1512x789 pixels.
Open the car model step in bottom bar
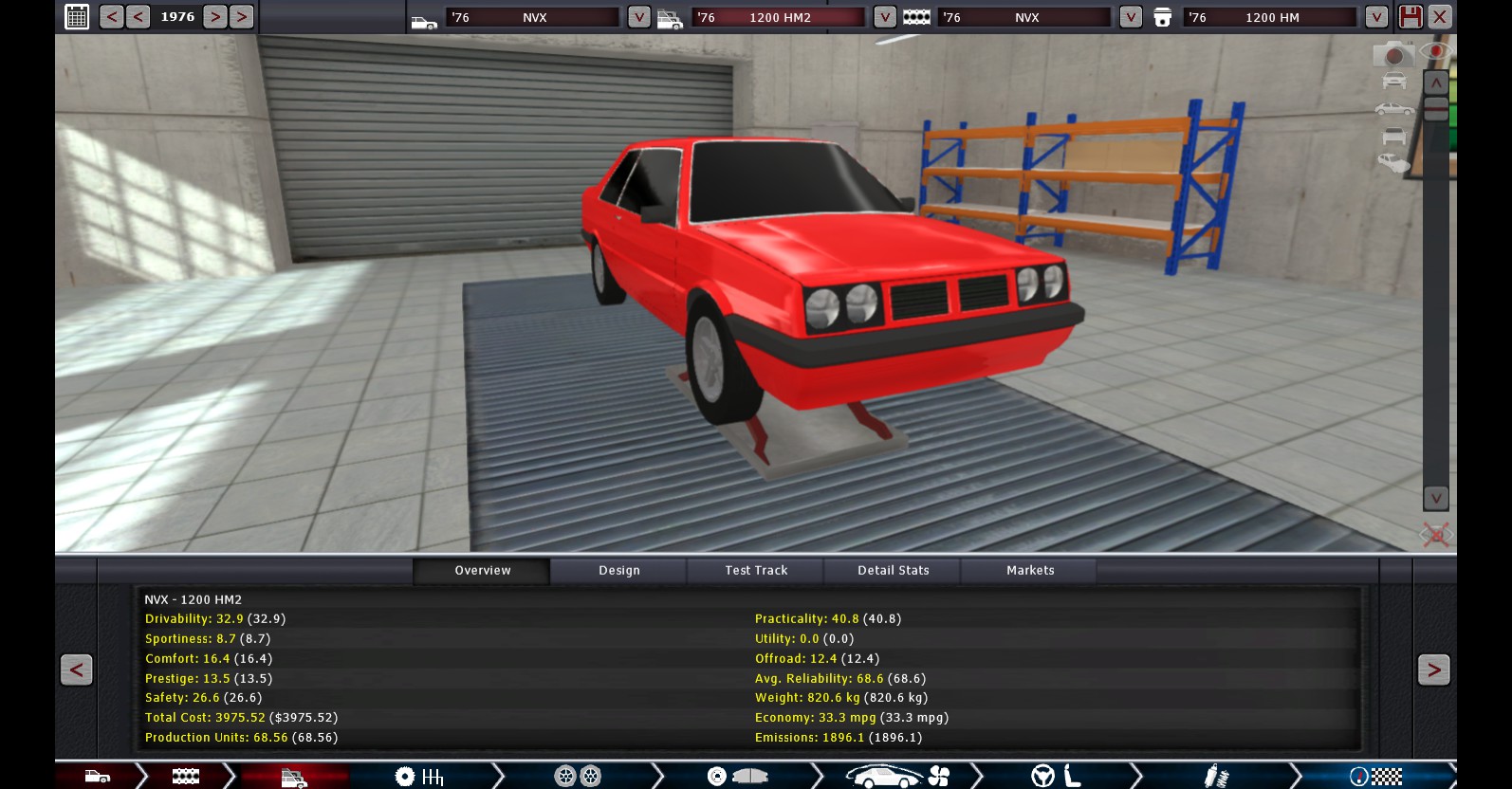[98, 777]
